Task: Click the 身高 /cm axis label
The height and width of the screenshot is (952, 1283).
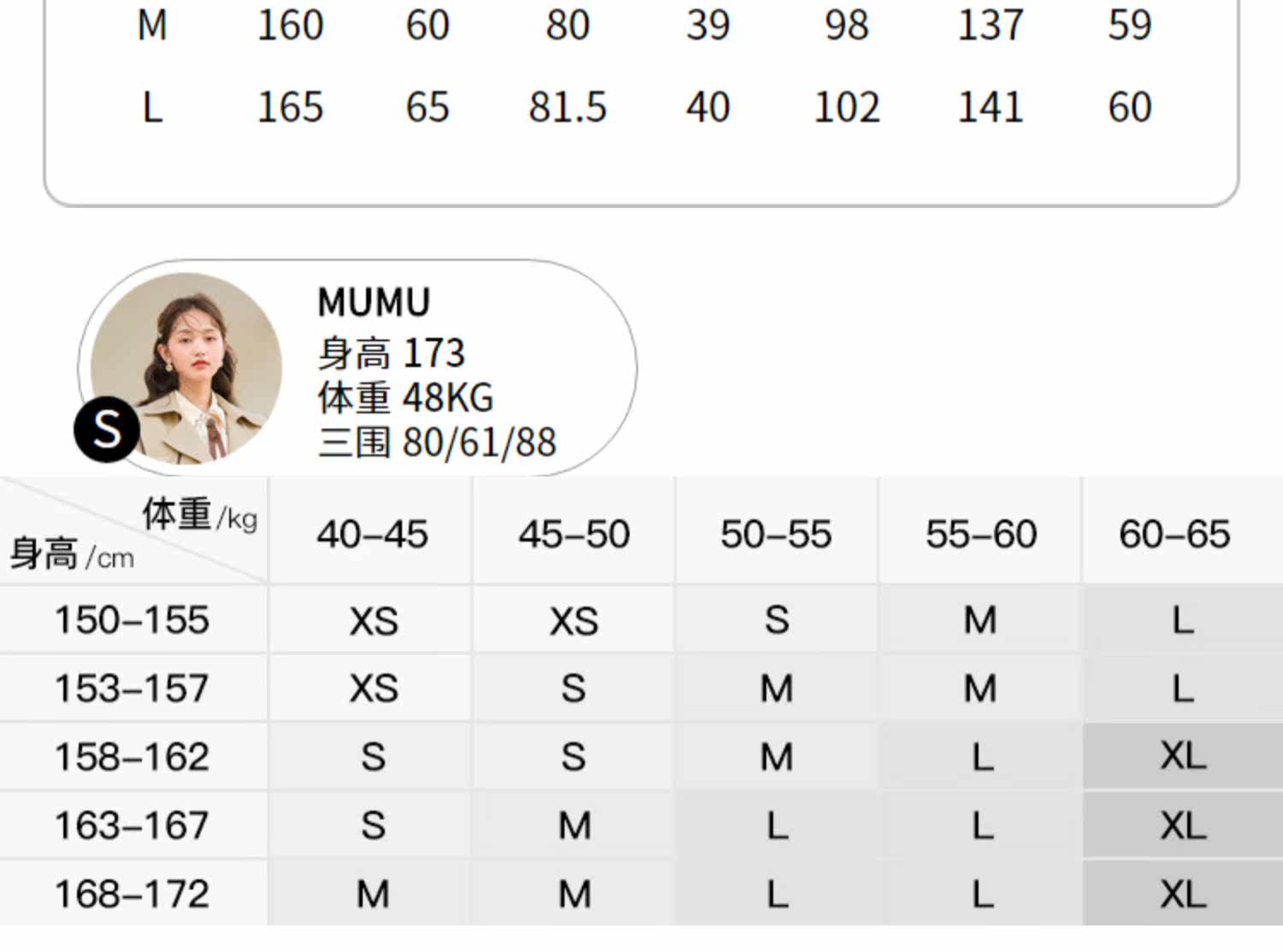Action: coord(72,554)
